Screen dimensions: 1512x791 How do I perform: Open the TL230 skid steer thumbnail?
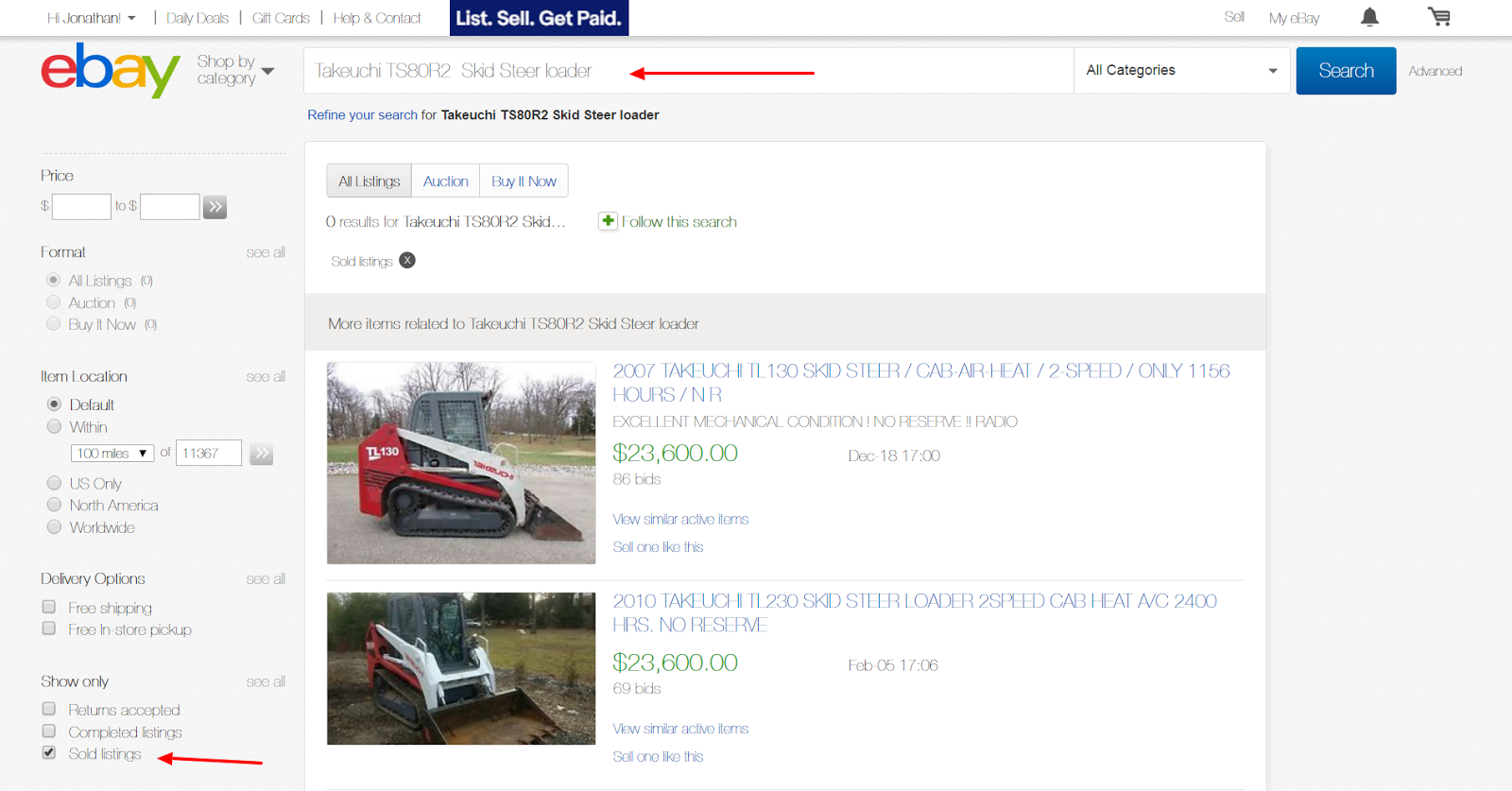pos(461,668)
